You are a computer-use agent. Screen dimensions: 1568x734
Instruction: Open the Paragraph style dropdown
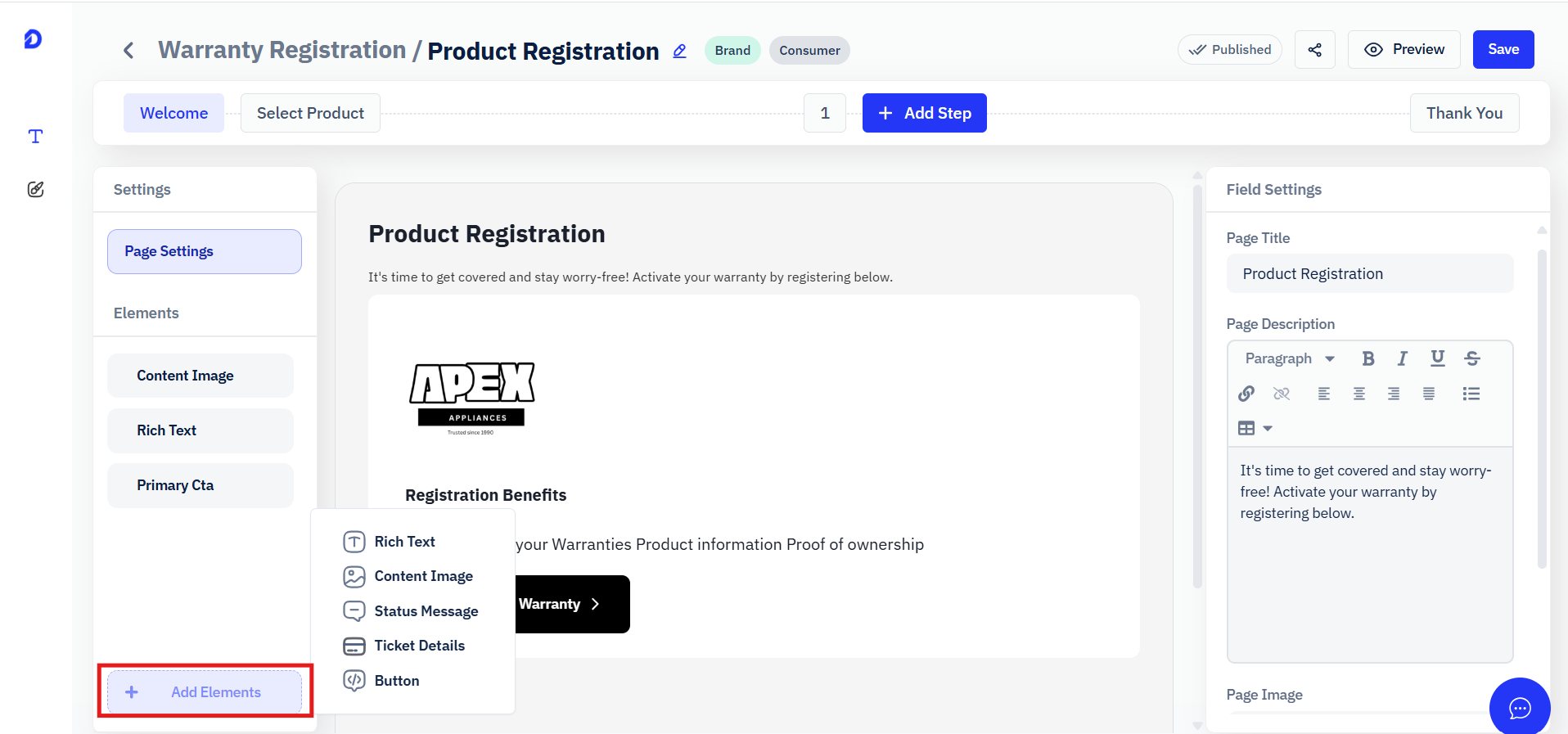(x=1290, y=358)
